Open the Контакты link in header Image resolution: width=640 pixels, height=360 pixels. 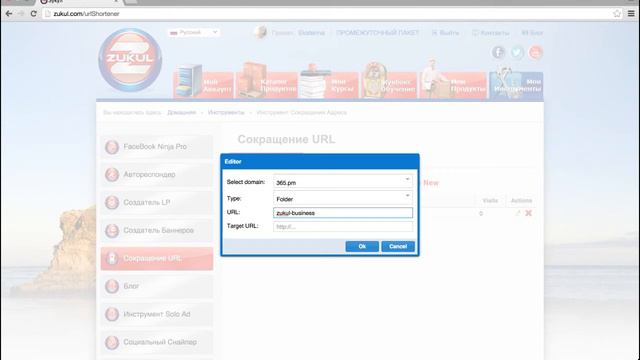[x=491, y=33]
